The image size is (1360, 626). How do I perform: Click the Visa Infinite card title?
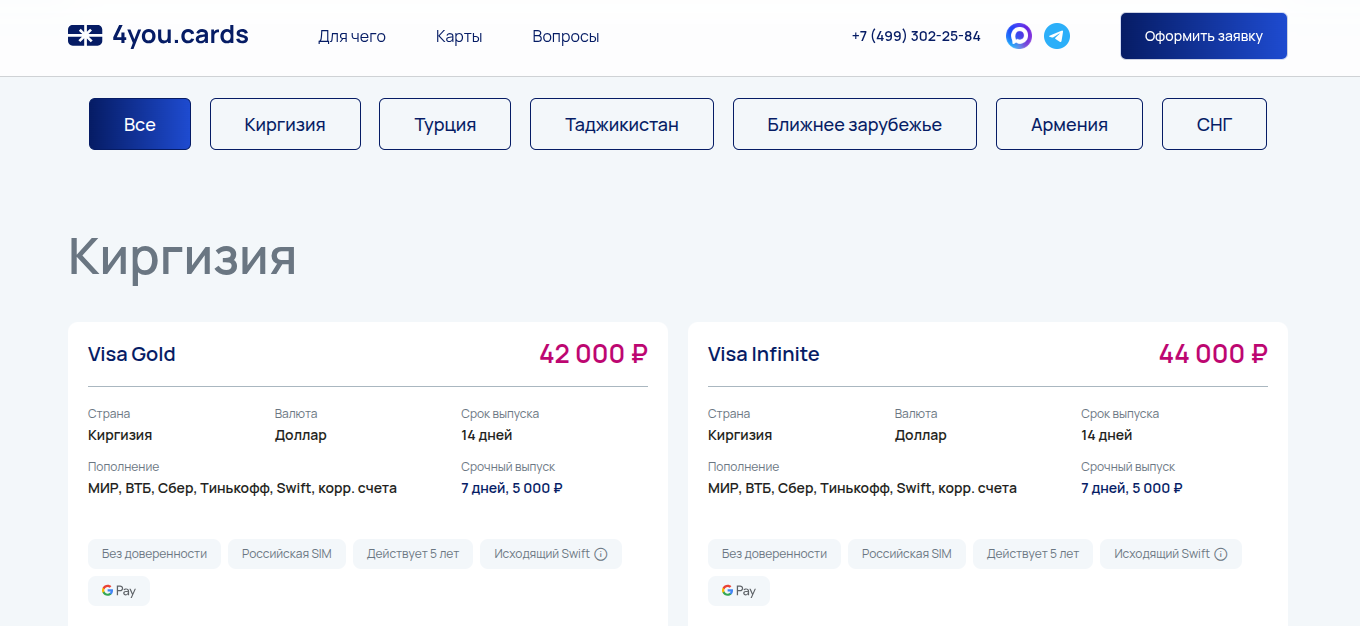pyautogui.click(x=763, y=354)
